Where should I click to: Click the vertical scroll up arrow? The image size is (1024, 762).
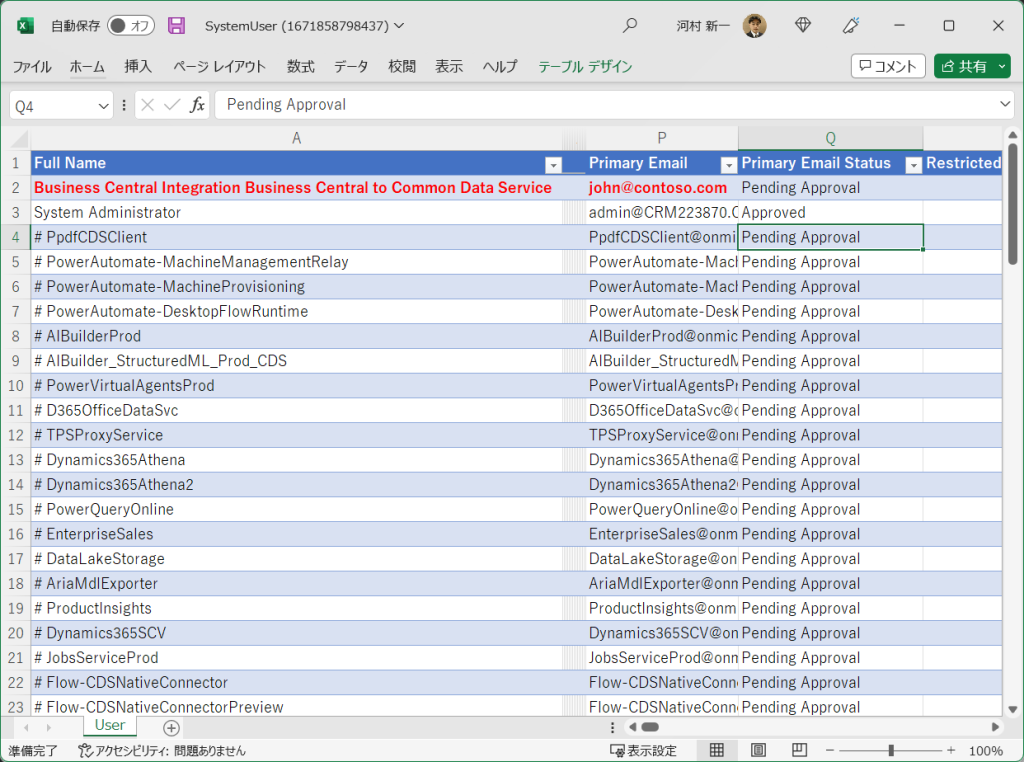(x=1012, y=135)
